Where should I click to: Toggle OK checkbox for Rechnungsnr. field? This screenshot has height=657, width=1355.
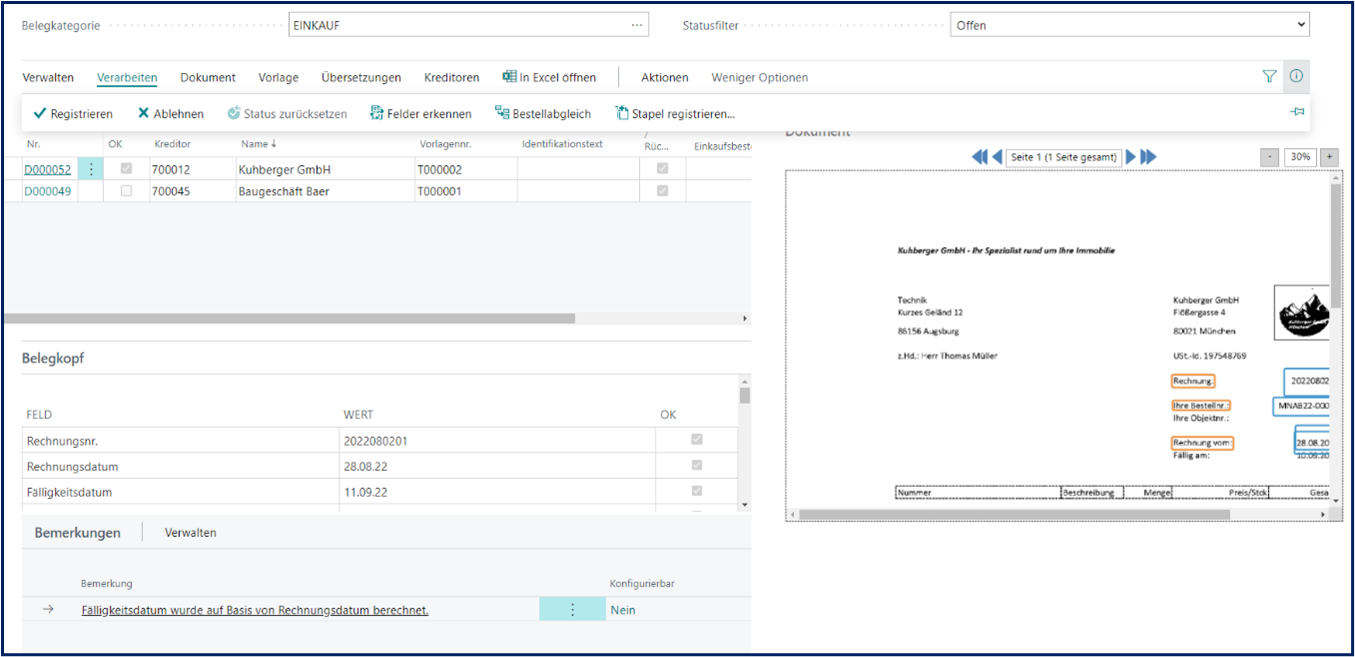click(697, 440)
